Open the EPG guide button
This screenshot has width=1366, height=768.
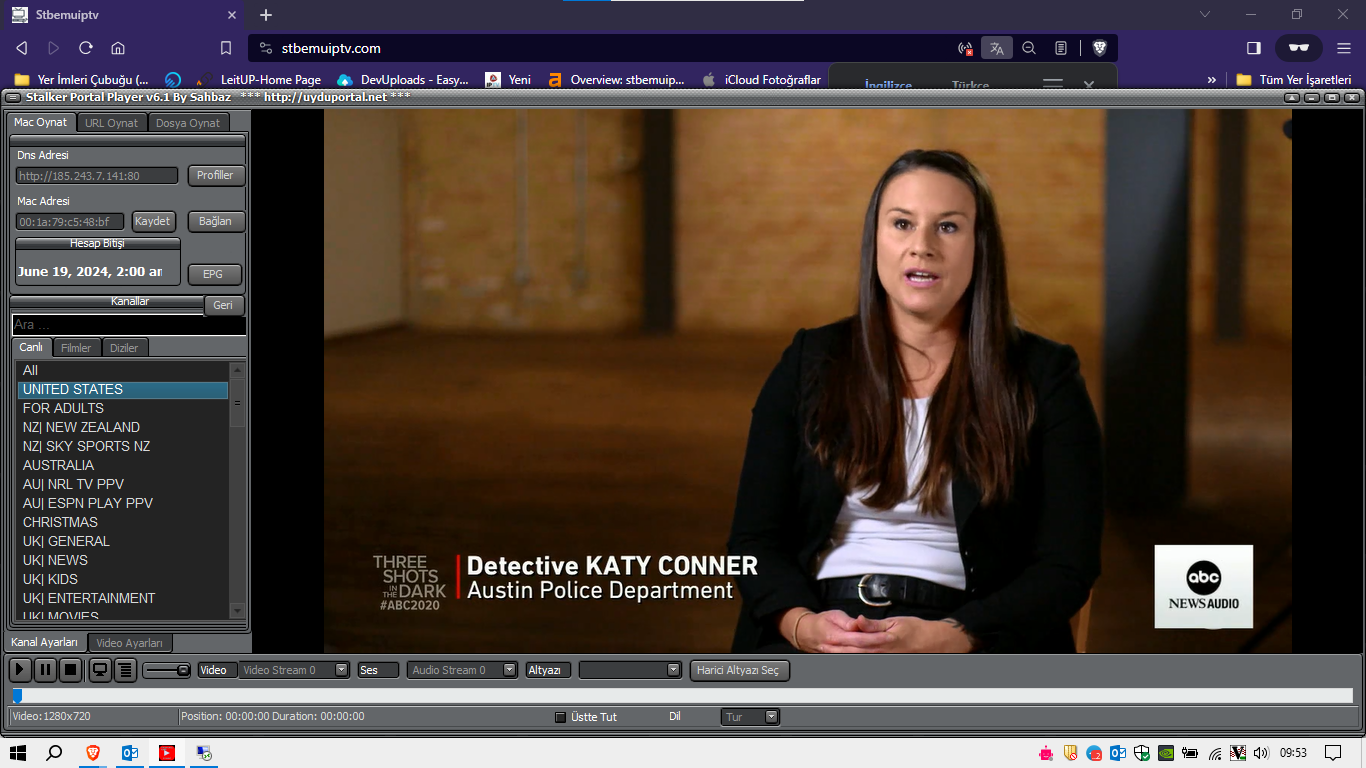point(213,274)
